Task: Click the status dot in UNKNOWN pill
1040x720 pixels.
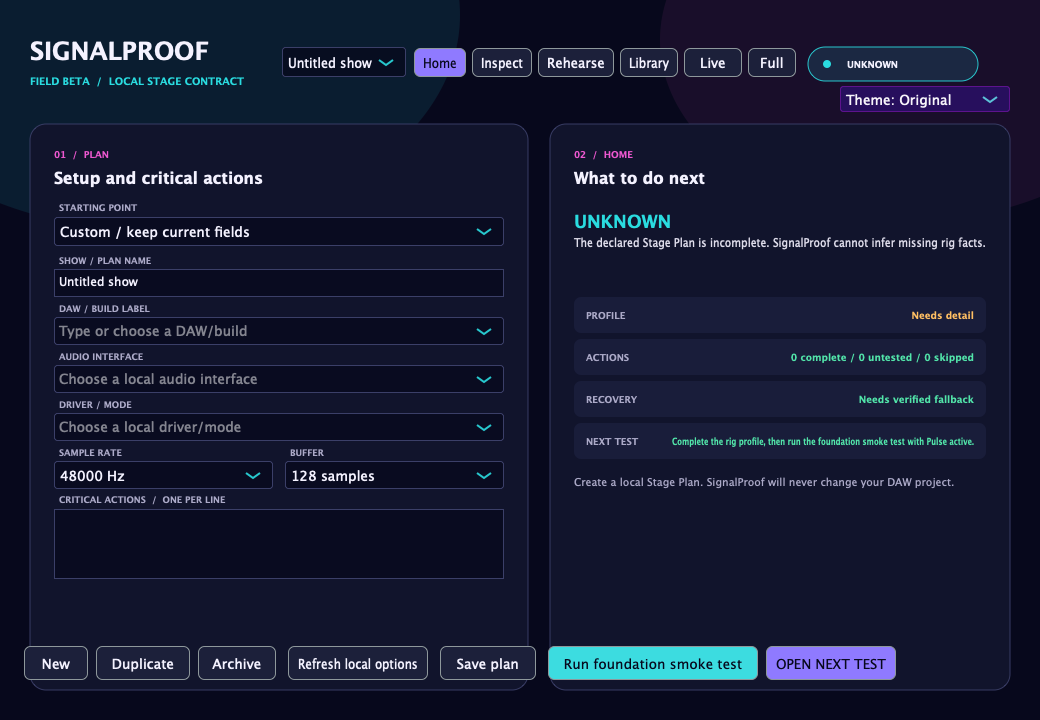Action: click(x=827, y=64)
